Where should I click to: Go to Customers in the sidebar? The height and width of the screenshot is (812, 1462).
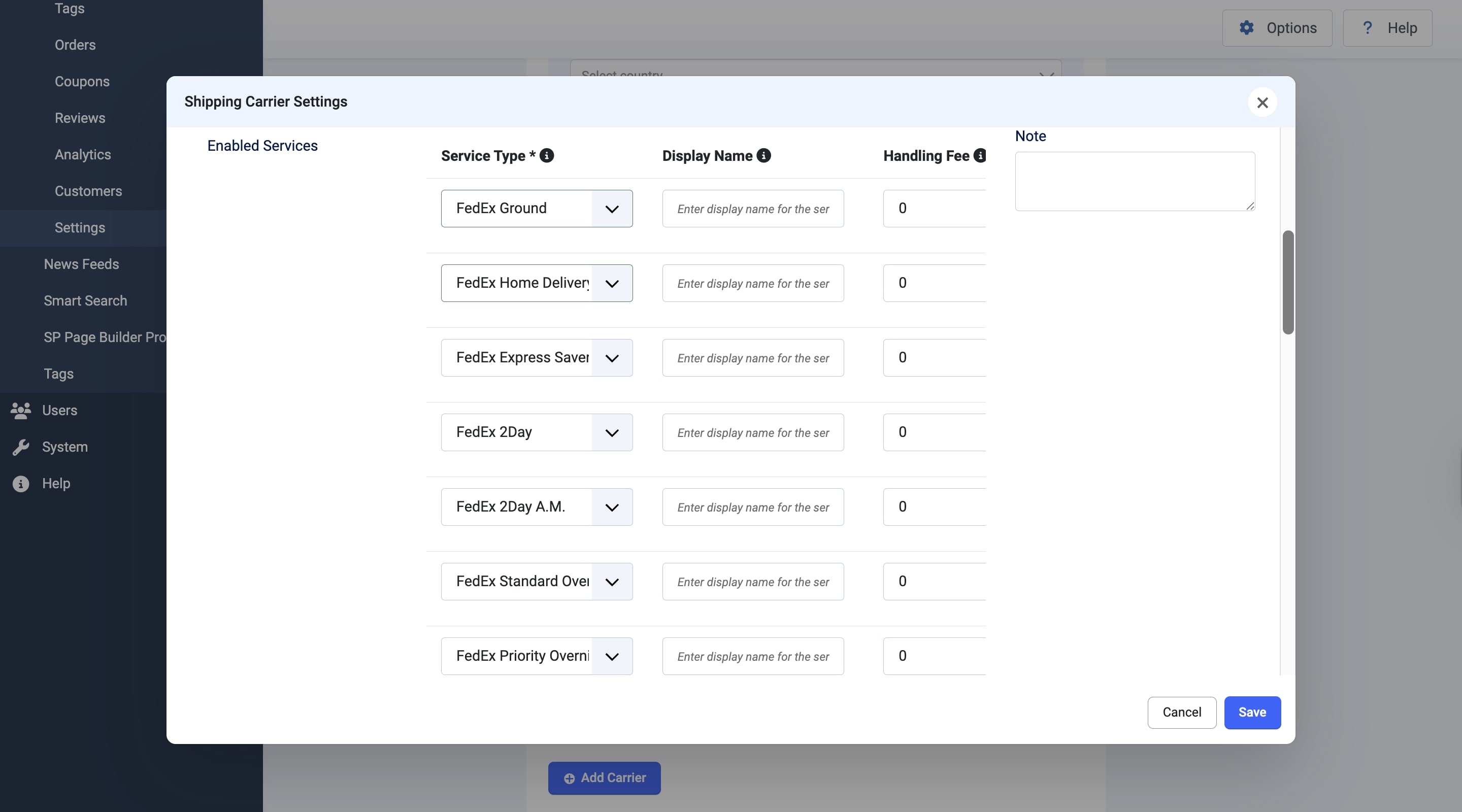(x=88, y=191)
